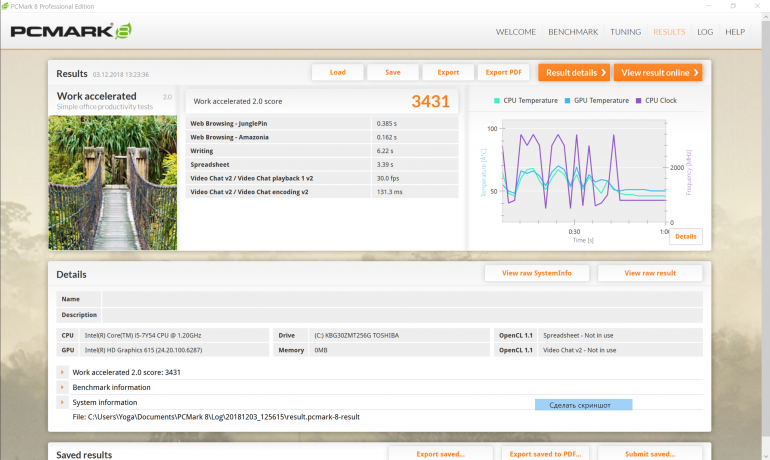Expand Work accelerated 2.0 score details

click(62, 372)
